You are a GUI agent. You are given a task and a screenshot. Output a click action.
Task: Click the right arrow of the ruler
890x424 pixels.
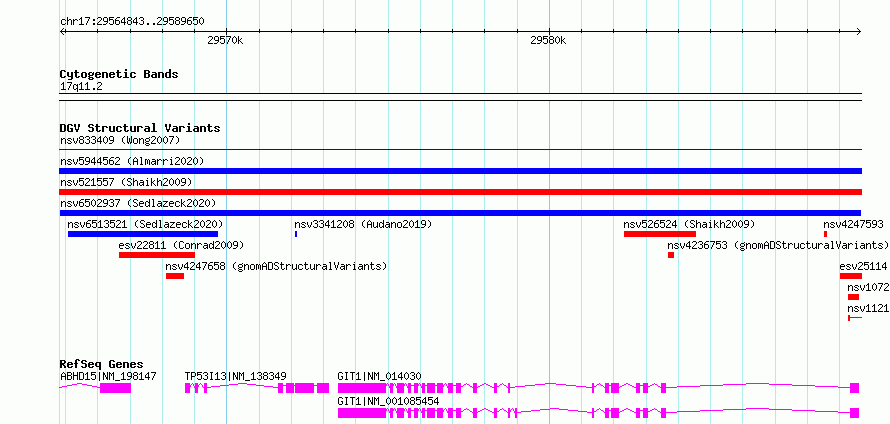[x=859, y=31]
